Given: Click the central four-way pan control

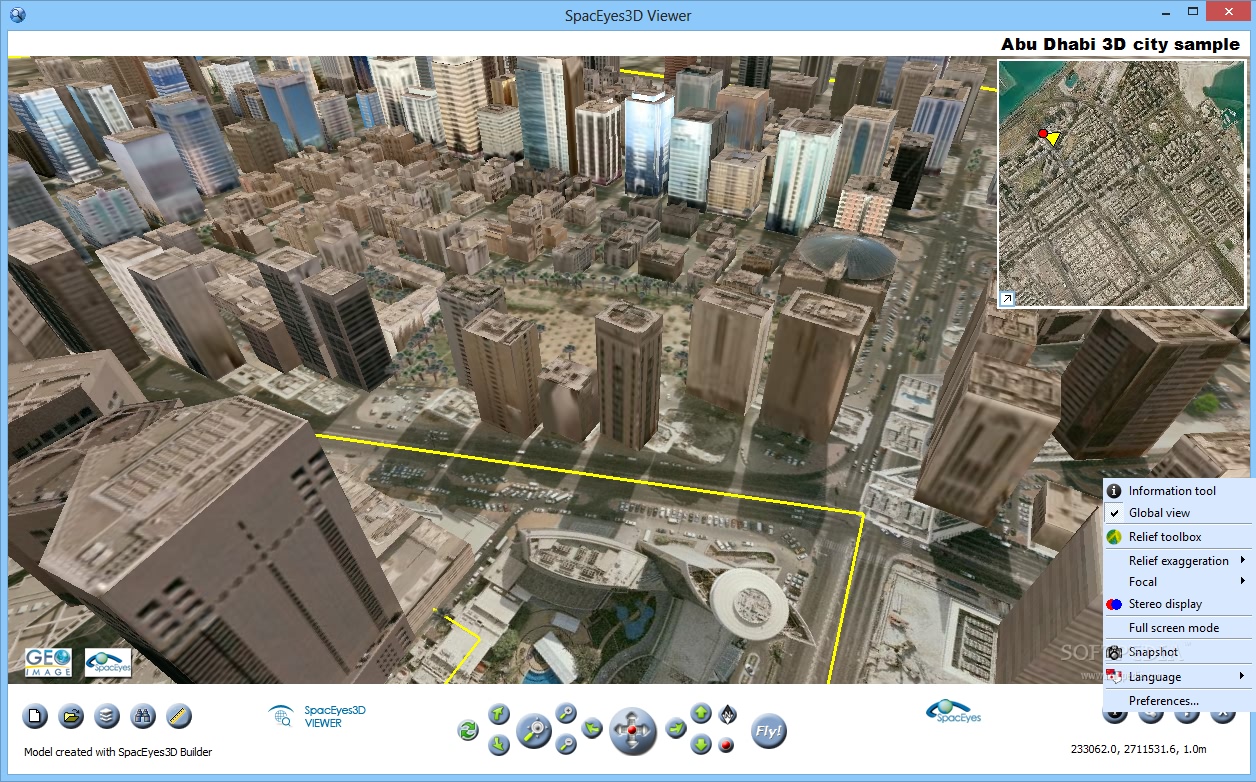Looking at the screenshot, I should (633, 731).
